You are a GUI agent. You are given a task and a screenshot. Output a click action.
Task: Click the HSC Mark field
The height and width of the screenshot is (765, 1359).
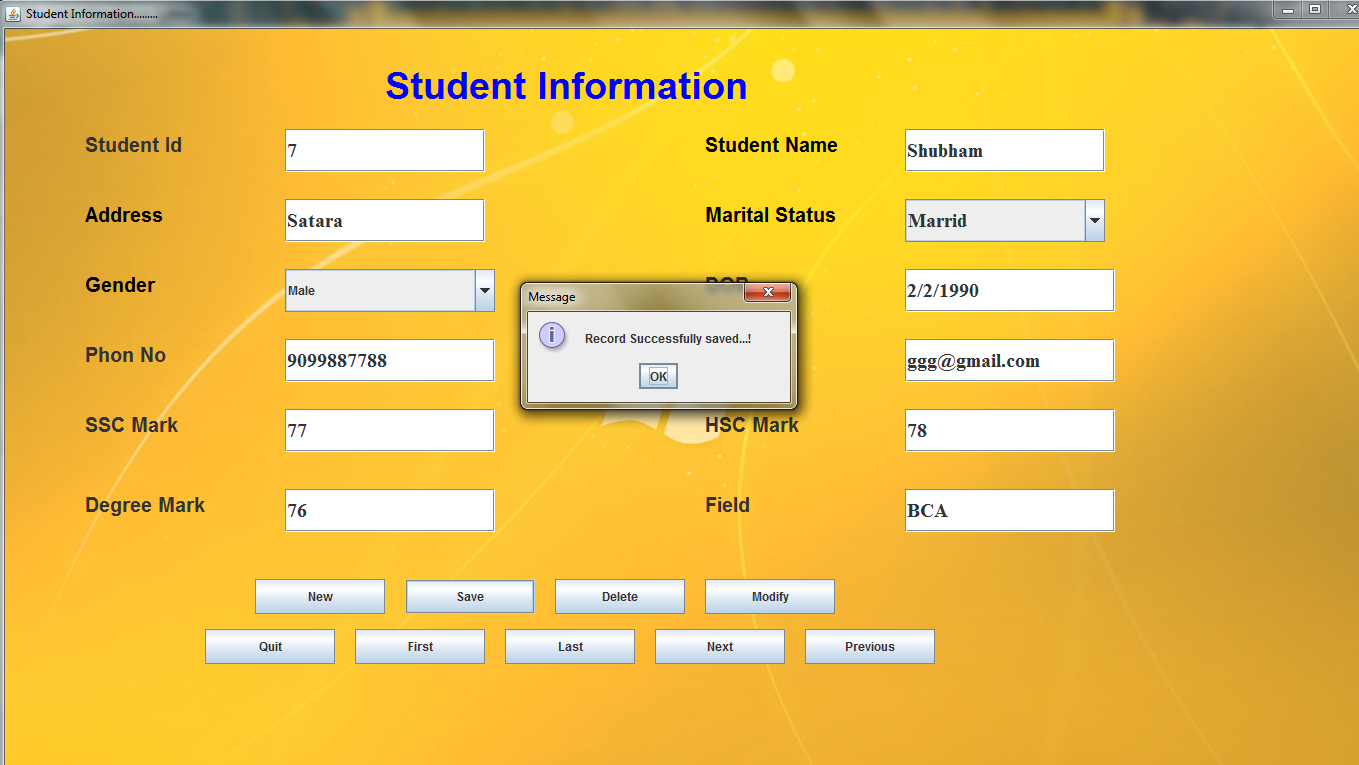[x=1010, y=430]
